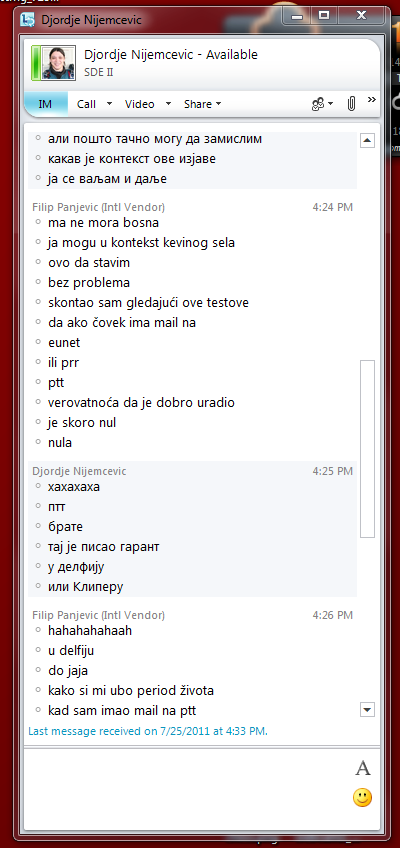400x848 pixels.
Task: Expand the Call dropdown arrow
Action: tap(109, 104)
